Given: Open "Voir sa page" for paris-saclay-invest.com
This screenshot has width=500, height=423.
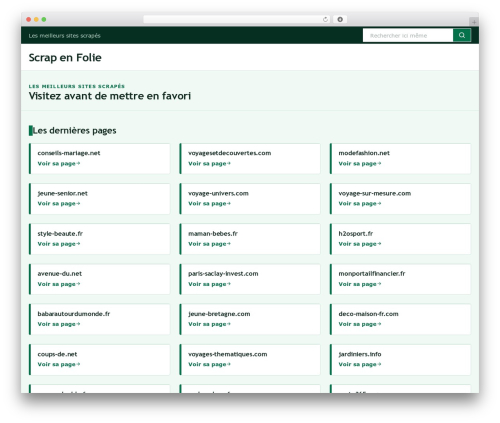Looking at the screenshot, I should [x=209, y=284].
